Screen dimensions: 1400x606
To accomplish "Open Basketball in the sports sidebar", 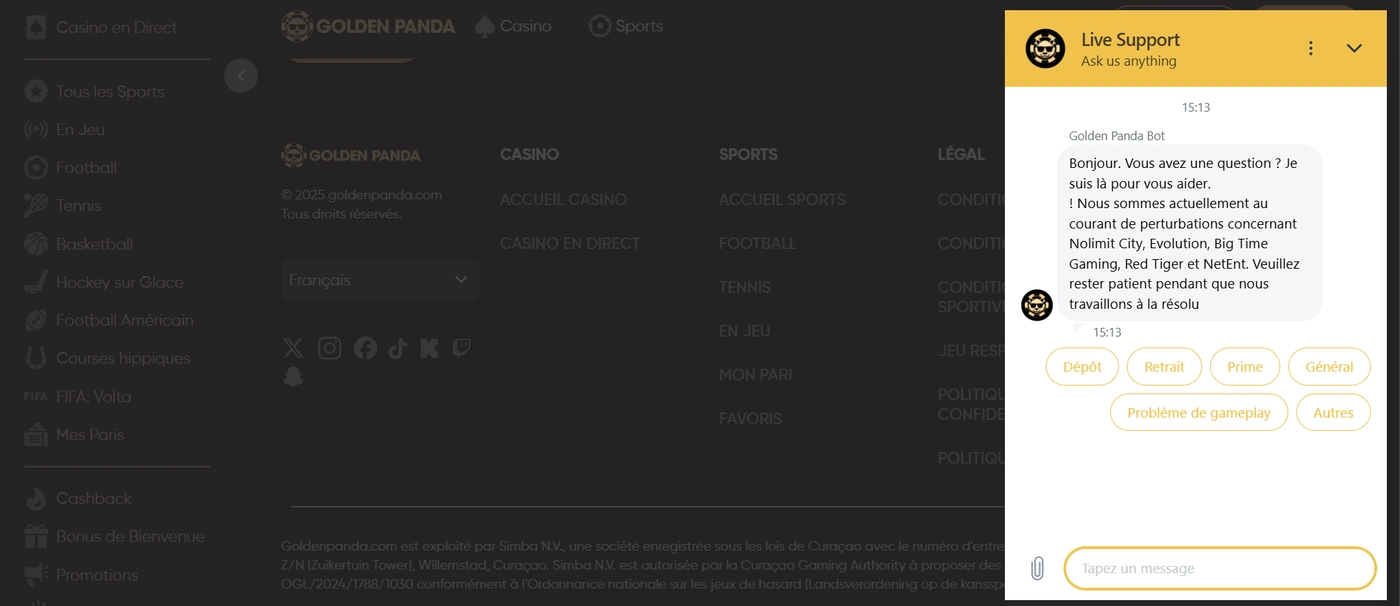I will point(94,244).
